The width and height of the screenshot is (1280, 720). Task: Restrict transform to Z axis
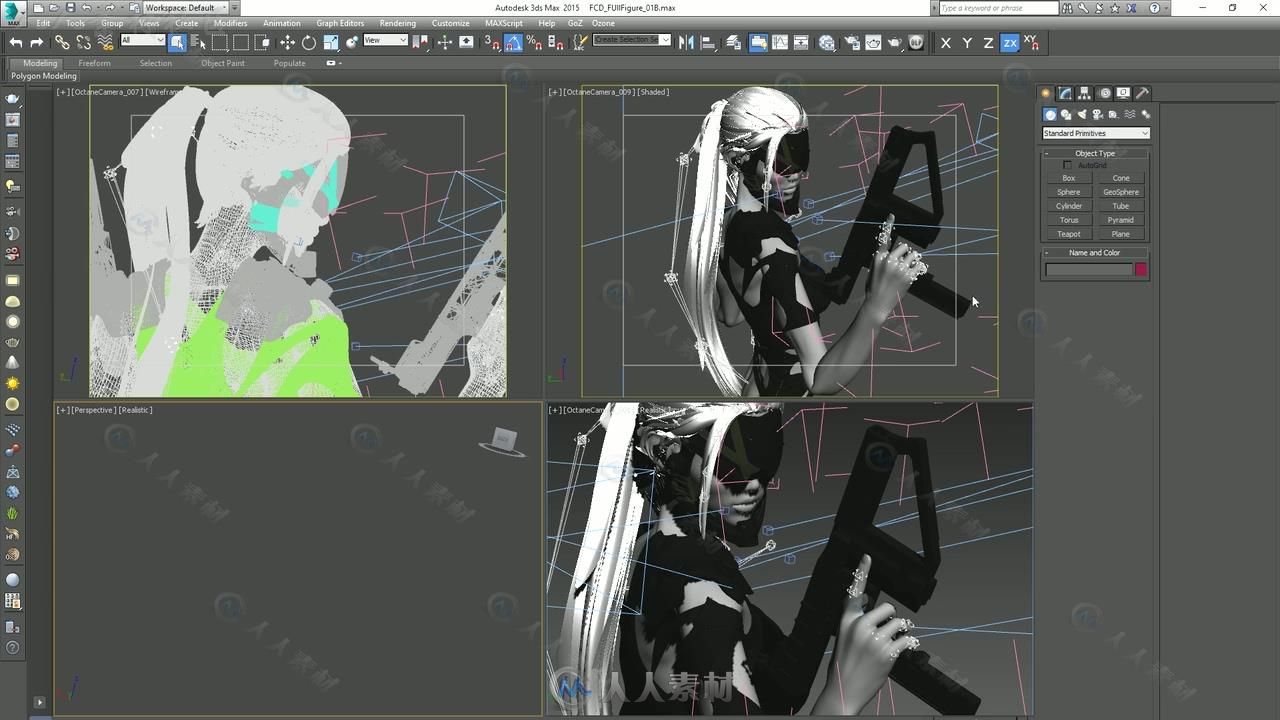[989, 42]
